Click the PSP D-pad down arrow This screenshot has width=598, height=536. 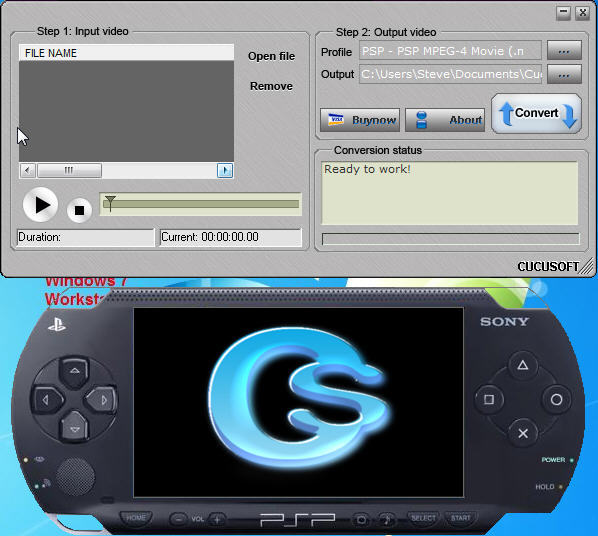(x=74, y=428)
